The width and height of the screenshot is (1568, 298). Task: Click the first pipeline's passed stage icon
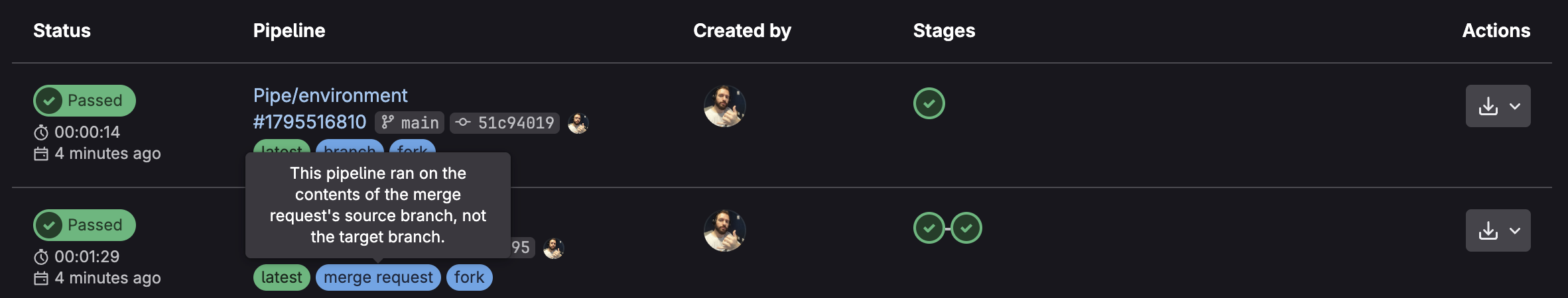pos(929,103)
